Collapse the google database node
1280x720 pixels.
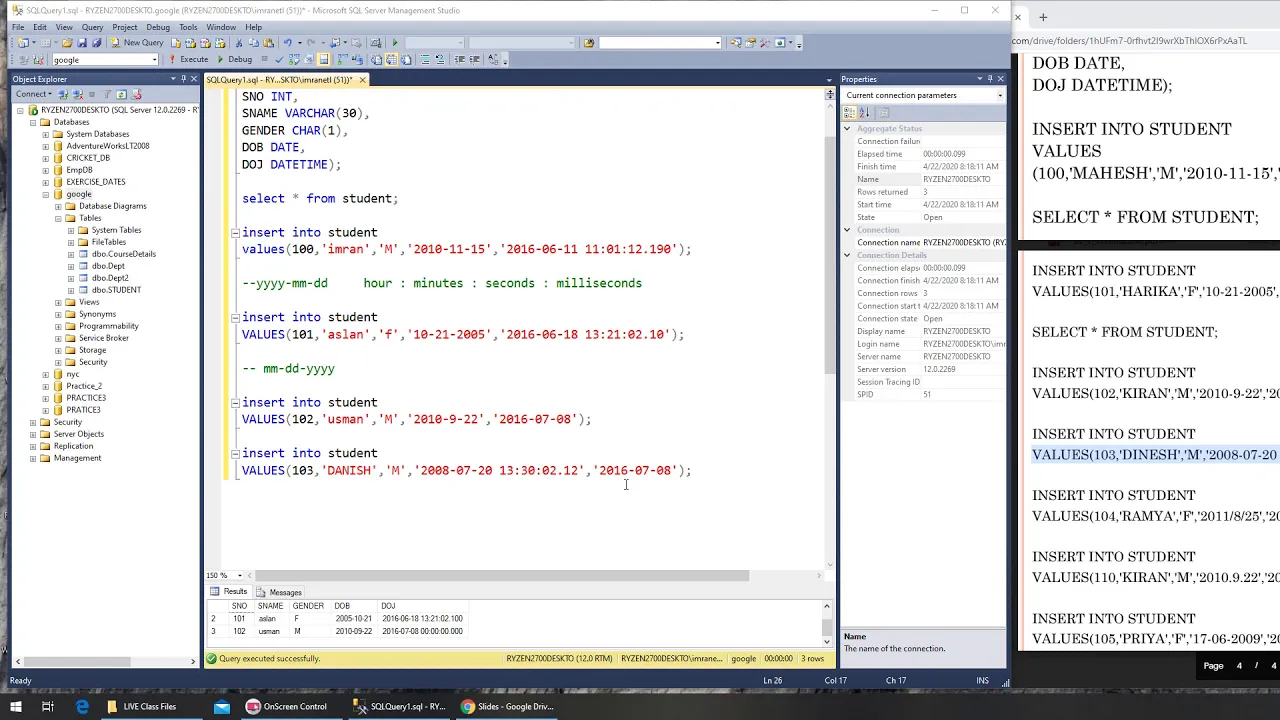[45, 194]
